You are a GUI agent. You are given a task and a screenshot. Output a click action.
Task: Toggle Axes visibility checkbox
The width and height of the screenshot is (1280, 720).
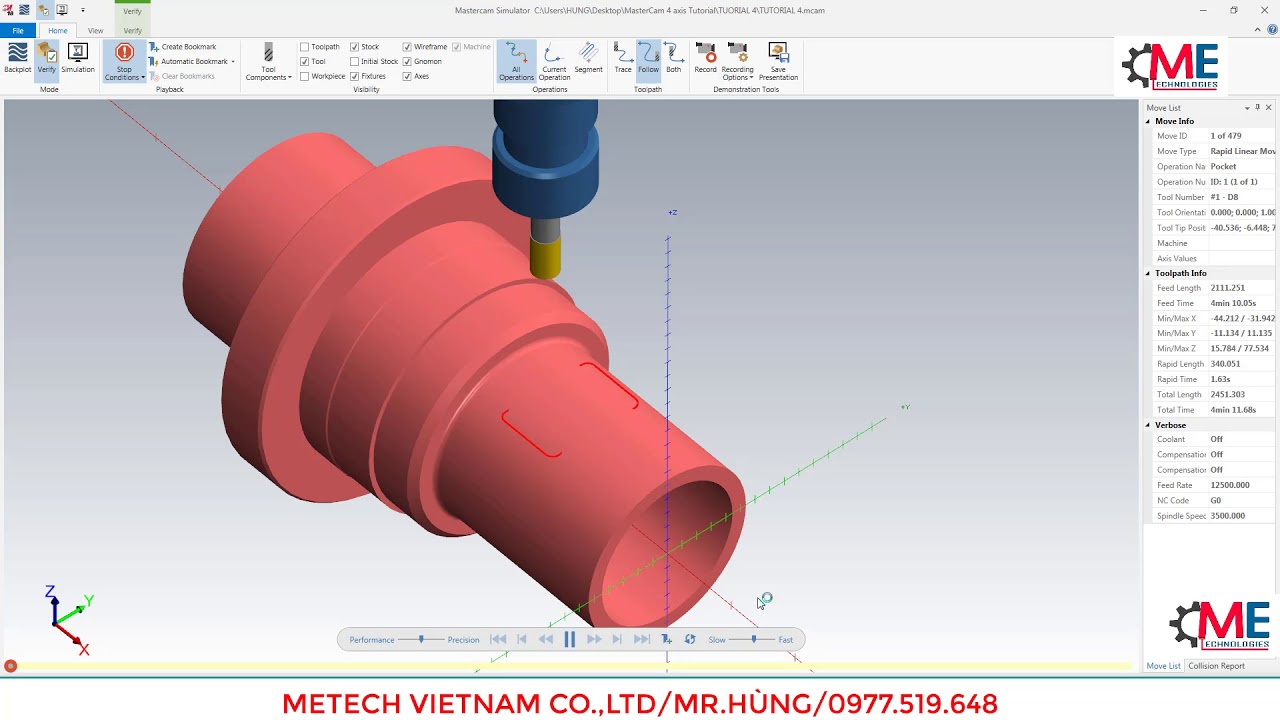(x=407, y=77)
